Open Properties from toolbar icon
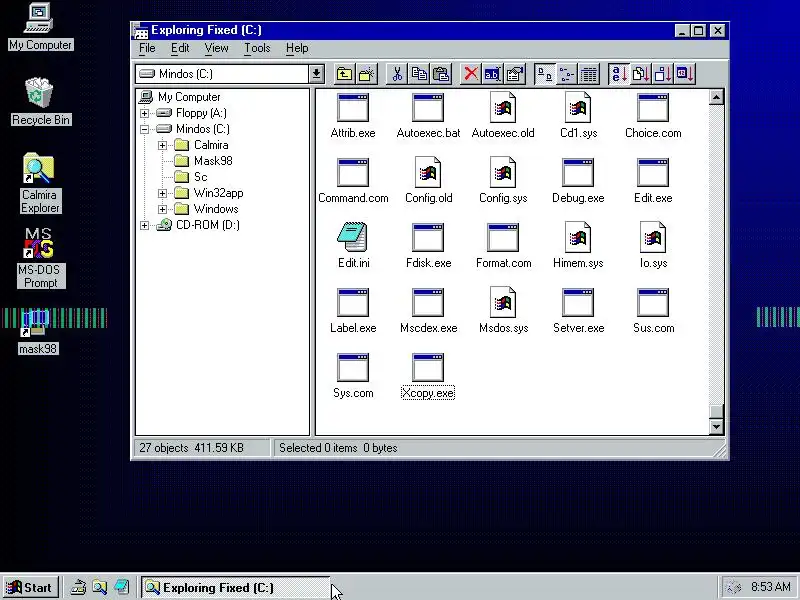 click(x=515, y=74)
